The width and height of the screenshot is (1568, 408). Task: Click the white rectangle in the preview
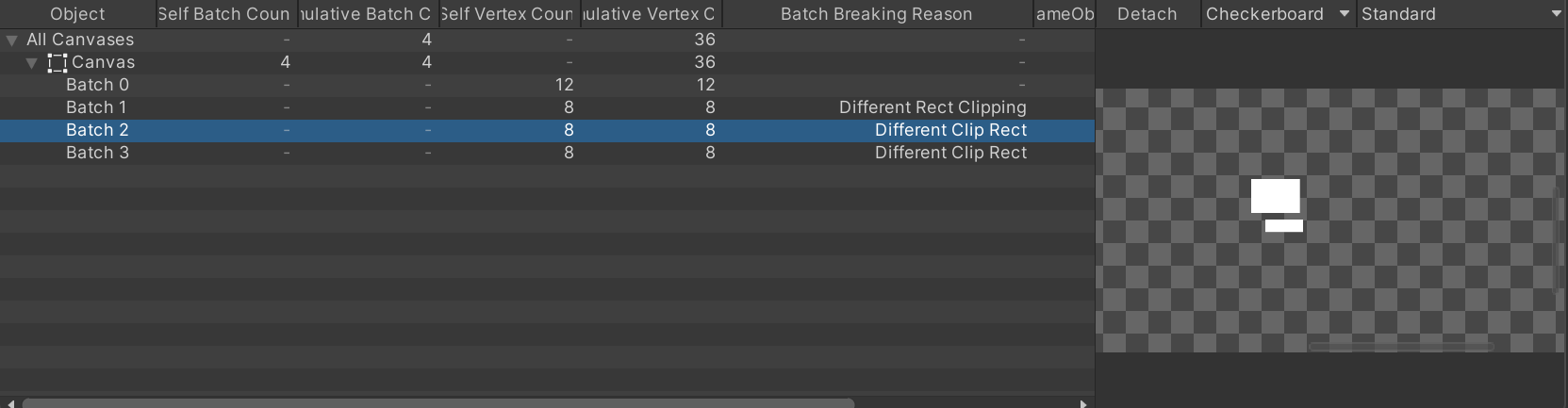1275,196
